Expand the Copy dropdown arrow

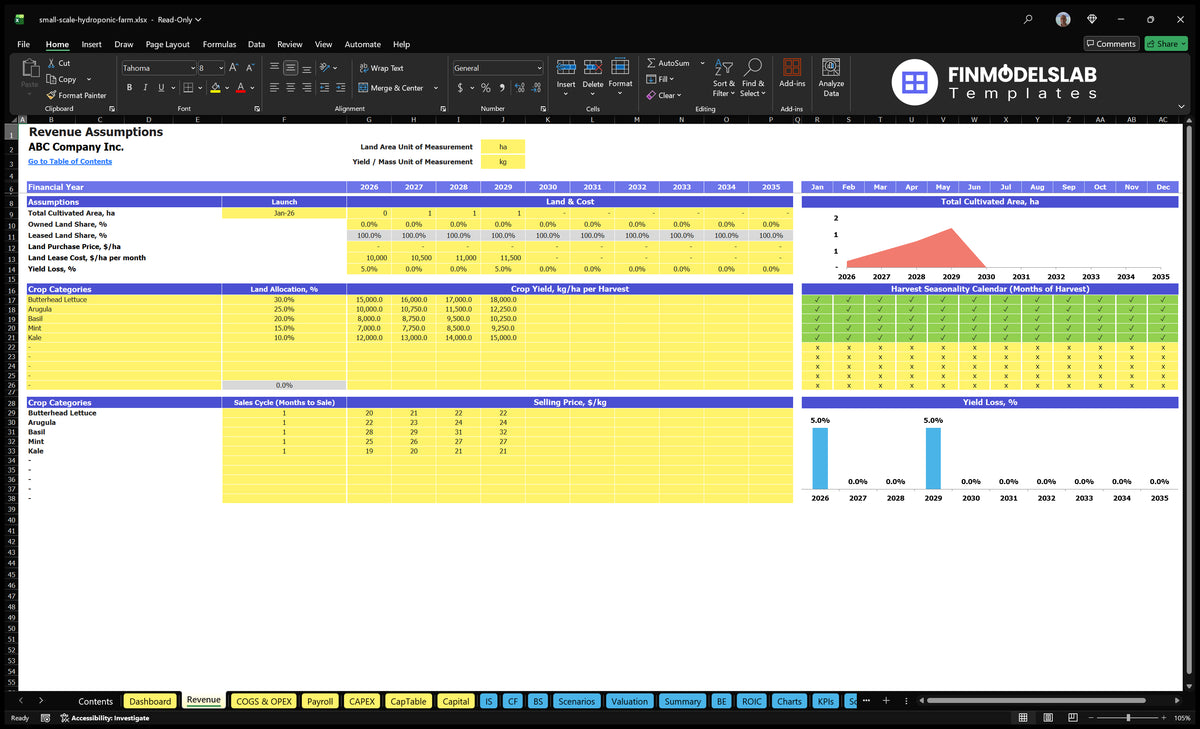tap(89, 79)
